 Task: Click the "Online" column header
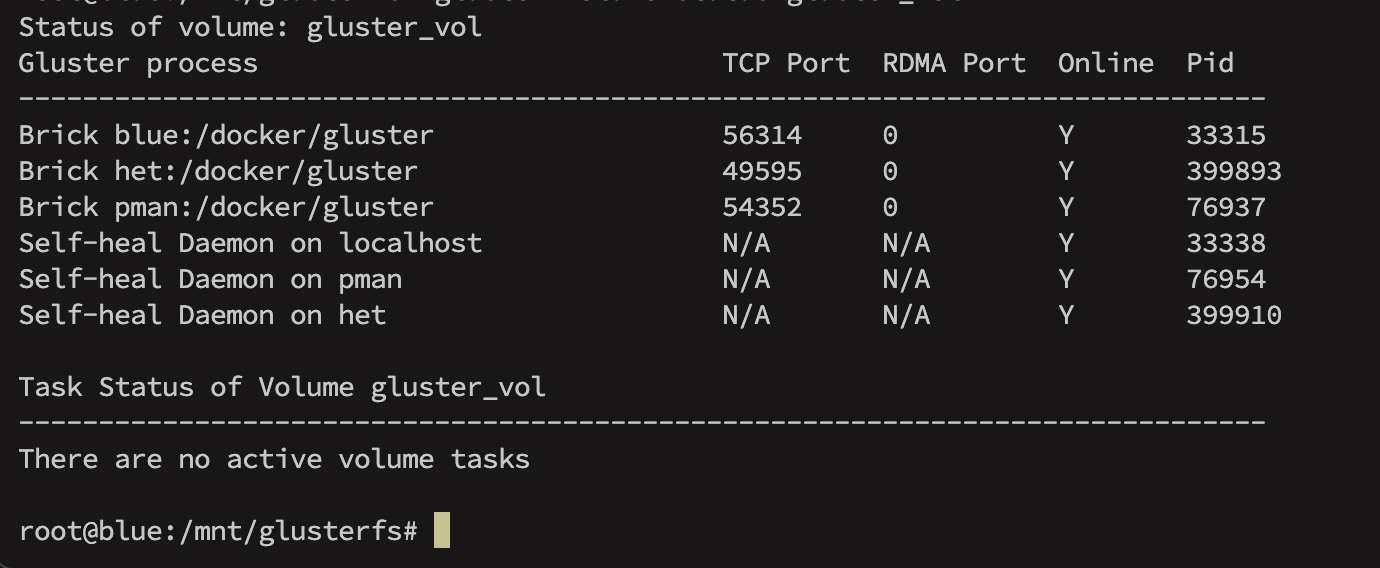pyautogui.click(x=1106, y=63)
